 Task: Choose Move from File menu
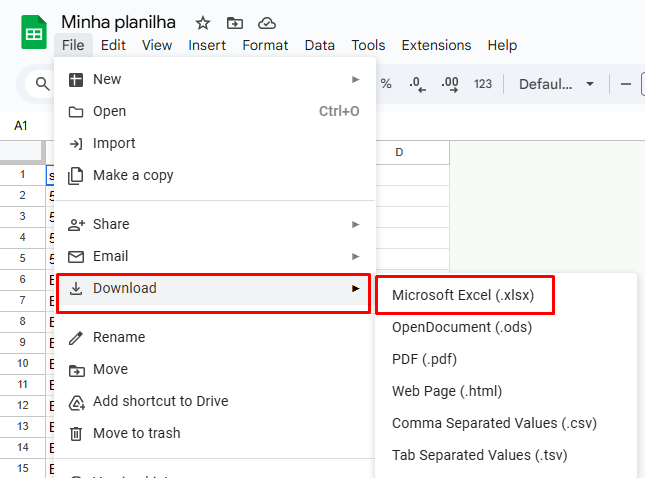(x=215, y=369)
